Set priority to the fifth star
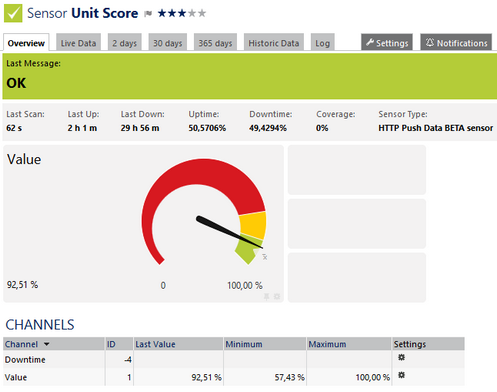Image resolution: width=497 pixels, height=392 pixels. pyautogui.click(x=202, y=13)
